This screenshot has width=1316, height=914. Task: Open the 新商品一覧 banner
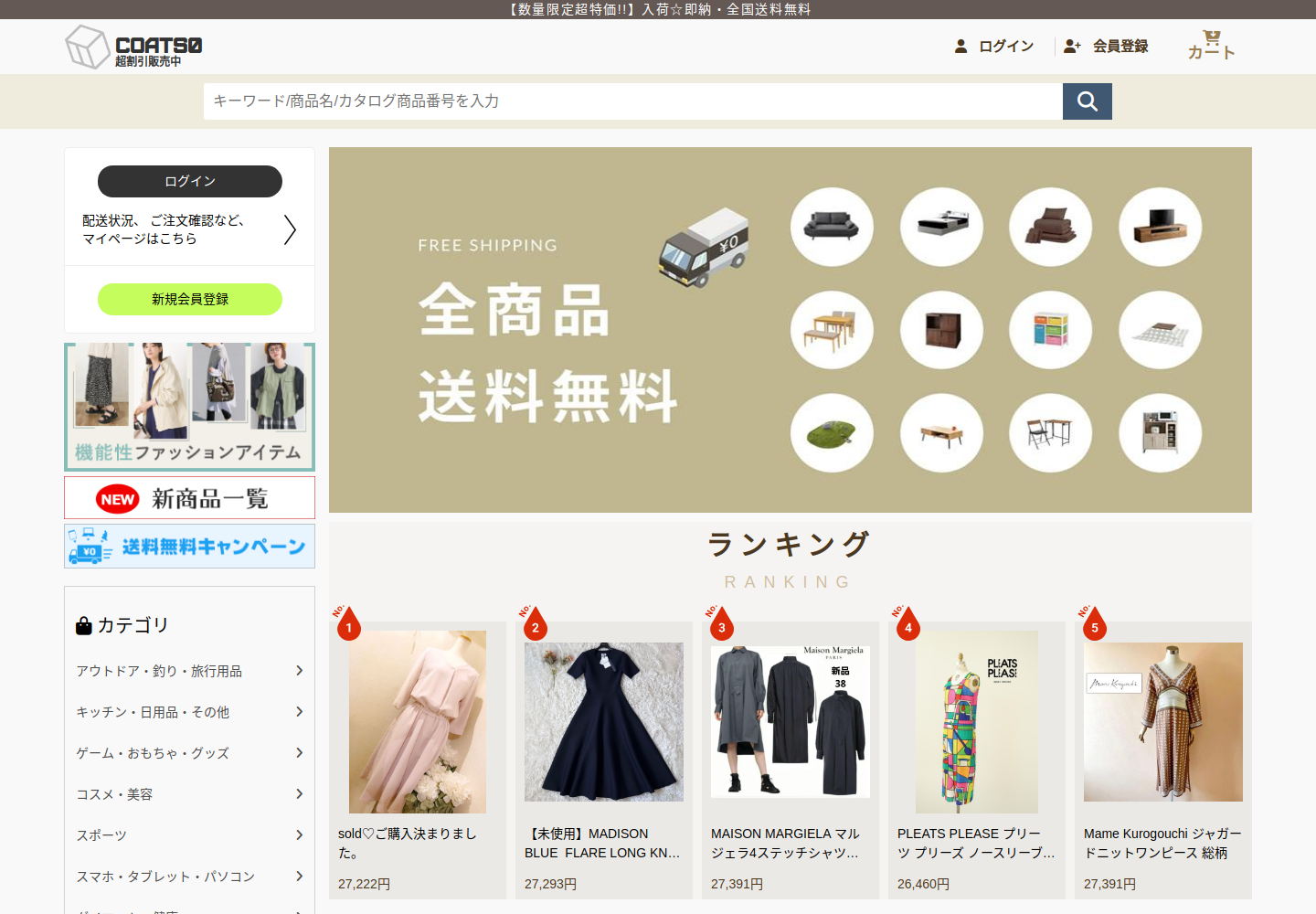[x=190, y=498]
